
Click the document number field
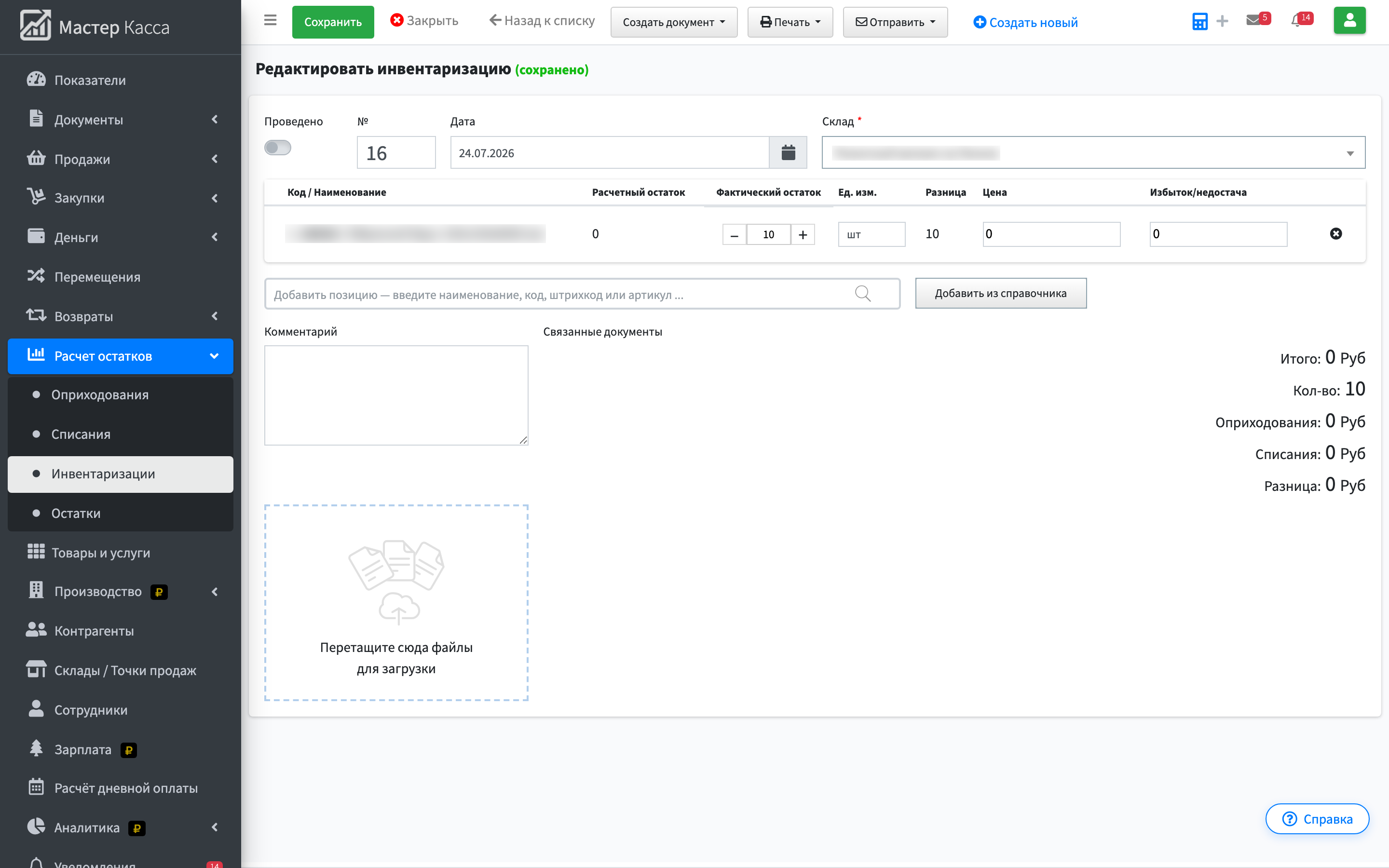pos(396,153)
